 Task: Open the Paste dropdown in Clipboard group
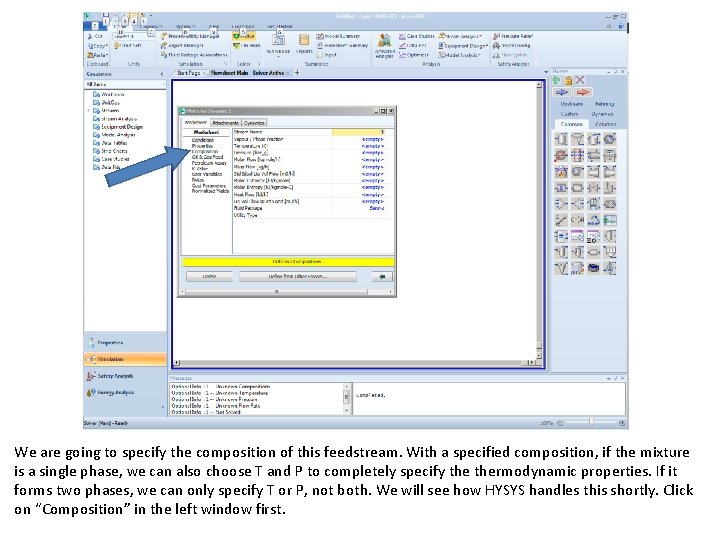tap(97, 55)
